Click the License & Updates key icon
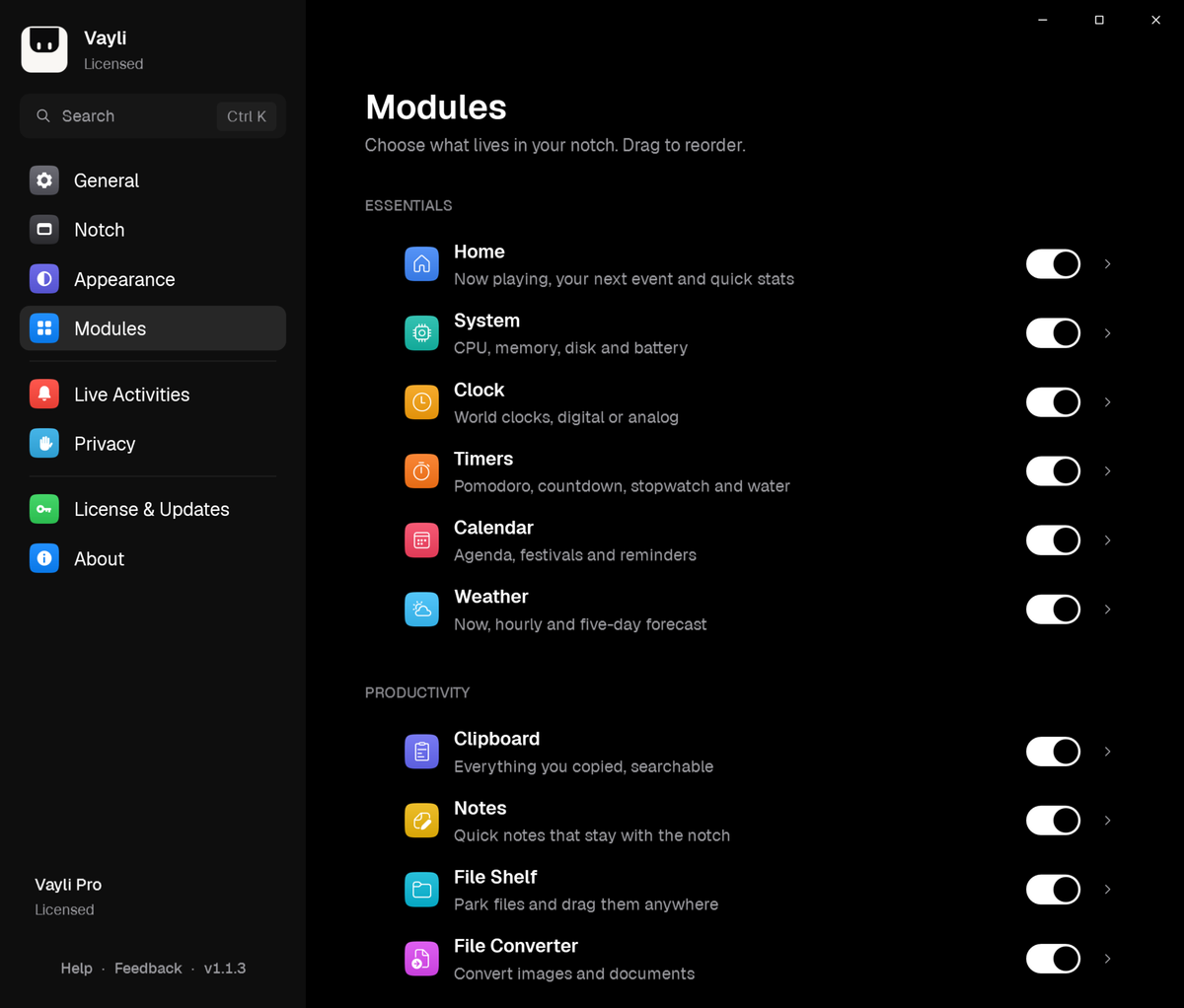This screenshot has width=1184, height=1008. [44, 509]
